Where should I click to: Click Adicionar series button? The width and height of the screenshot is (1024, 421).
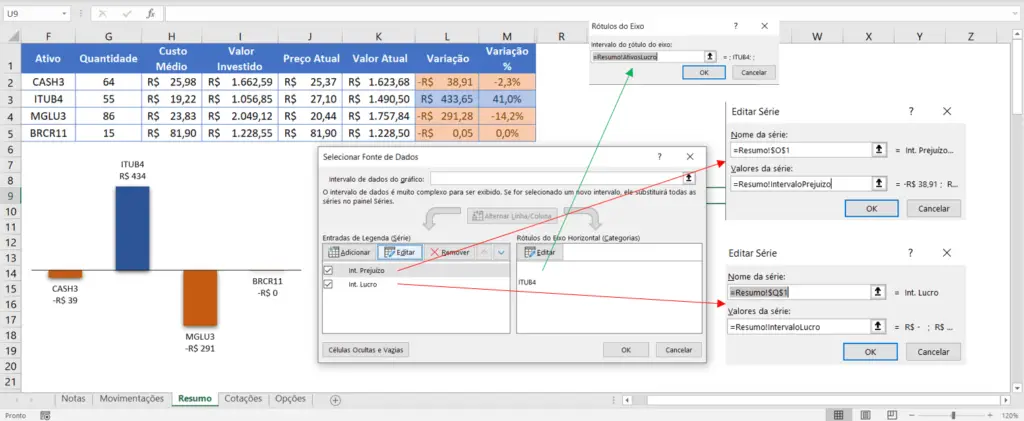349,252
